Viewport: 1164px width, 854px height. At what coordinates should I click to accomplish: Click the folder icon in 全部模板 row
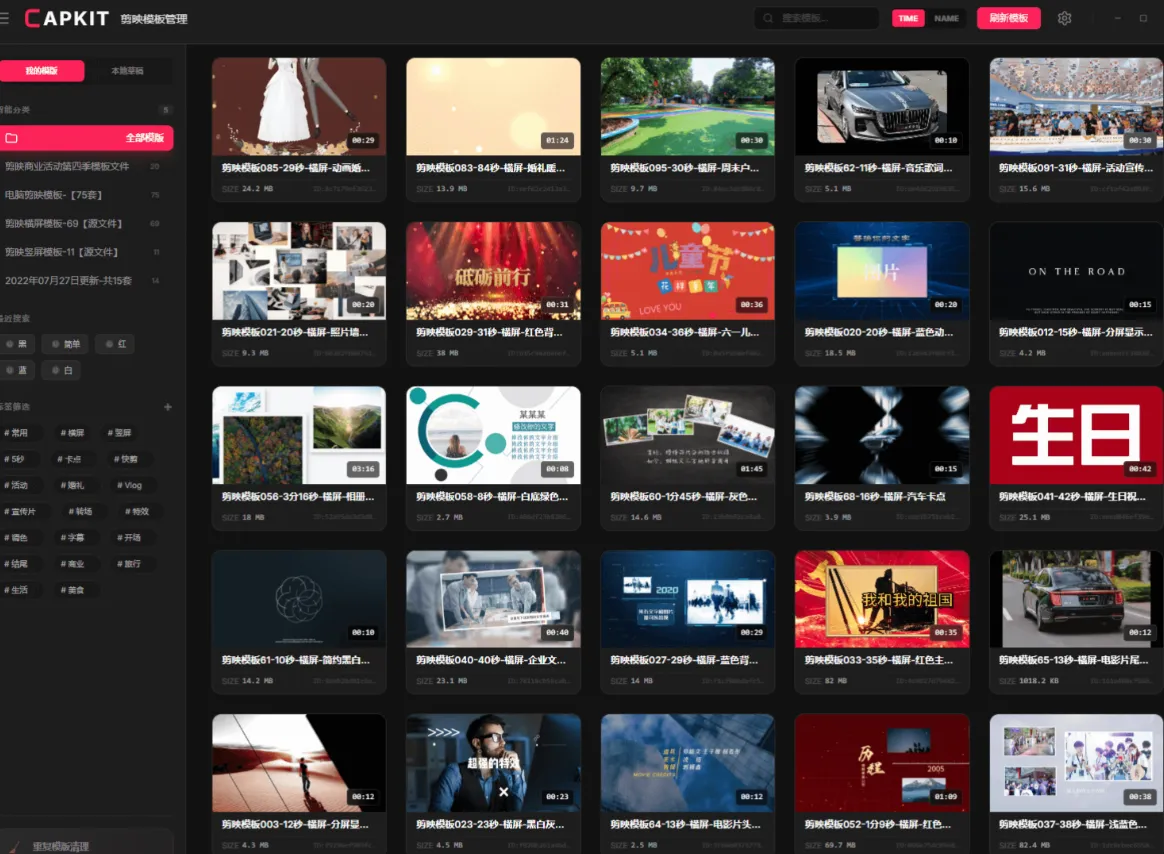pos(11,138)
